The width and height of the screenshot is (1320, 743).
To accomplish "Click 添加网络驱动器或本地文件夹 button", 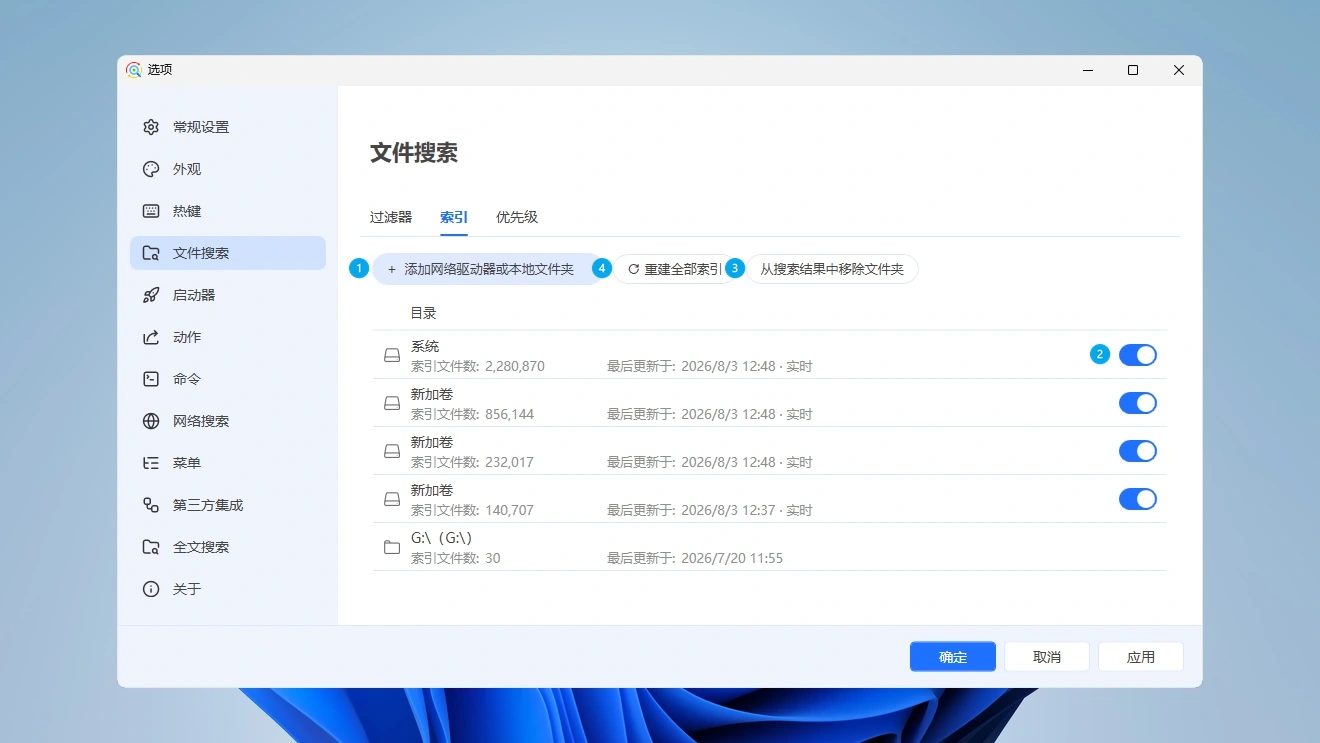I will 487,269.
